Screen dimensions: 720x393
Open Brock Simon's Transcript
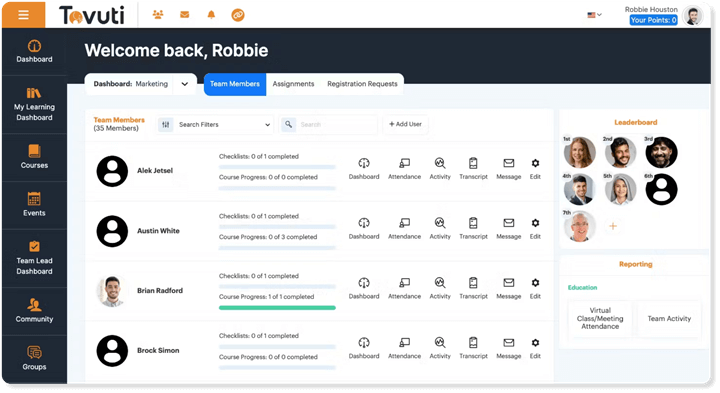[x=473, y=348]
